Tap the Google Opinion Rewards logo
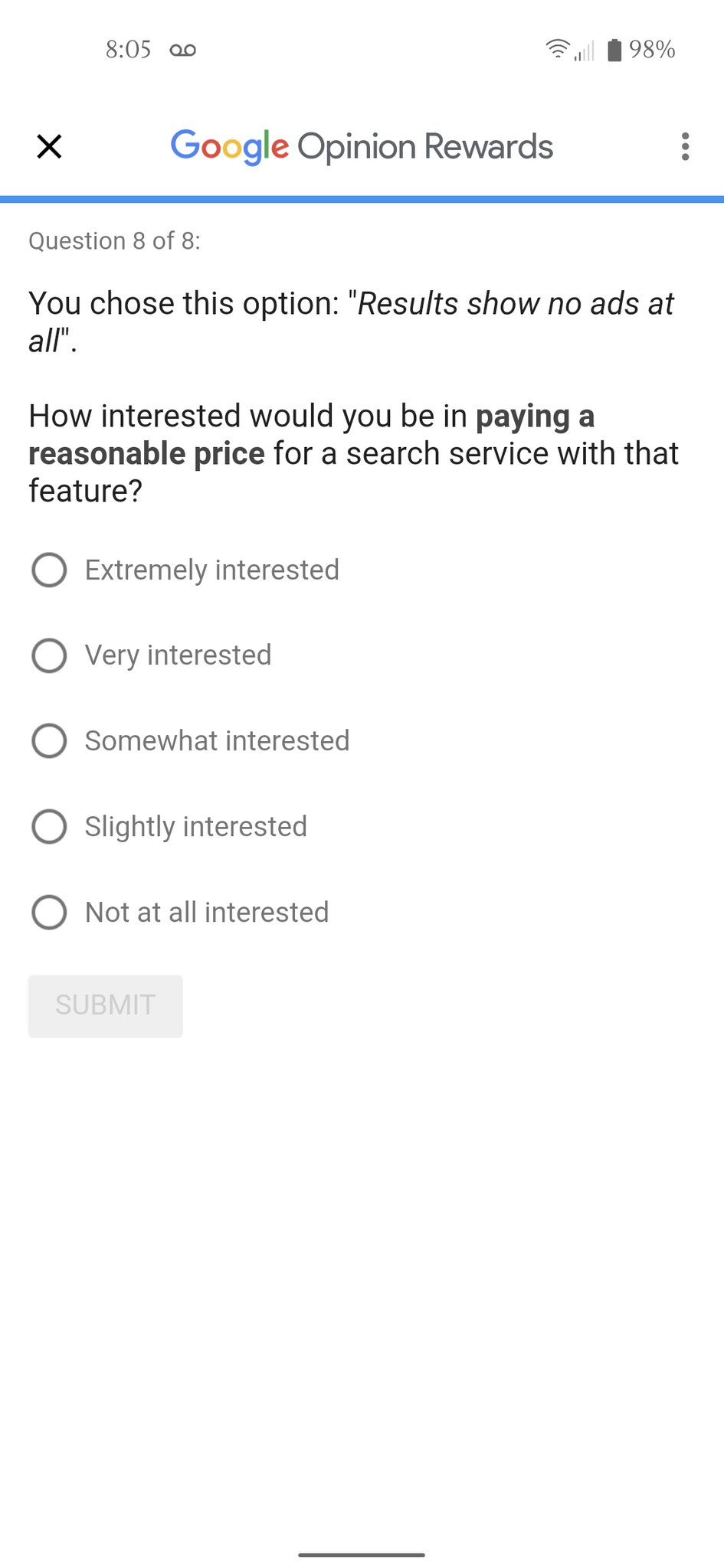Image resolution: width=724 pixels, height=1568 pixels. coord(362,146)
